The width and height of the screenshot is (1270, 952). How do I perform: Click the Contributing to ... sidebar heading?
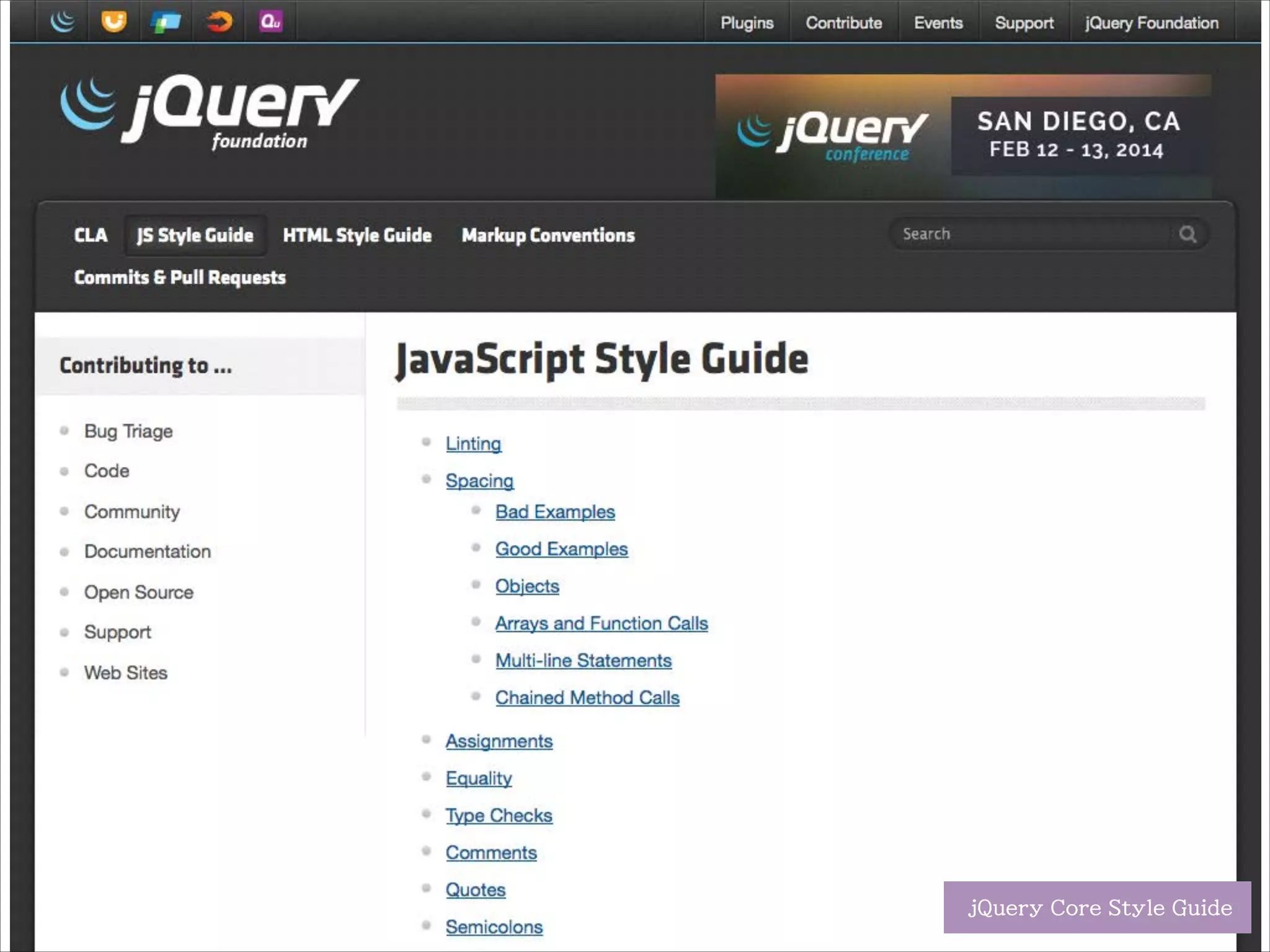point(146,366)
